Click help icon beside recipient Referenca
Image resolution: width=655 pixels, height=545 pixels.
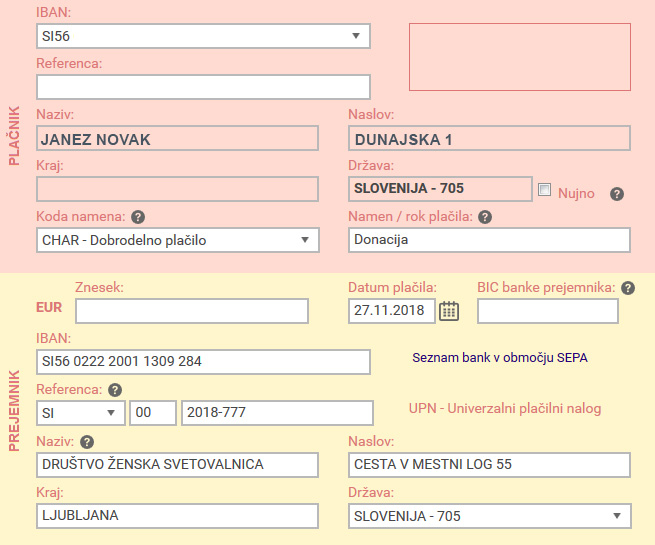[x=115, y=390]
